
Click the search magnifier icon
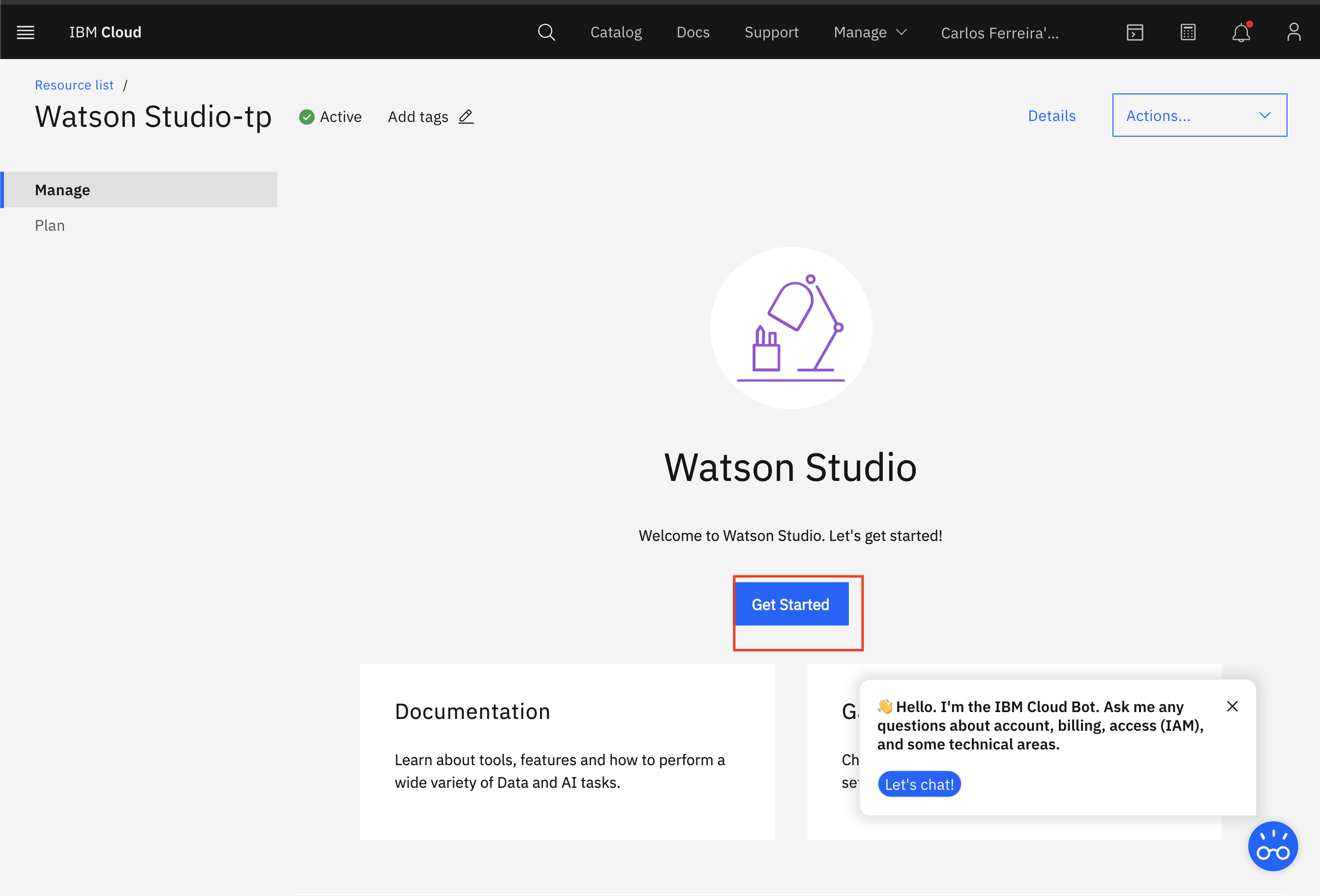click(546, 32)
